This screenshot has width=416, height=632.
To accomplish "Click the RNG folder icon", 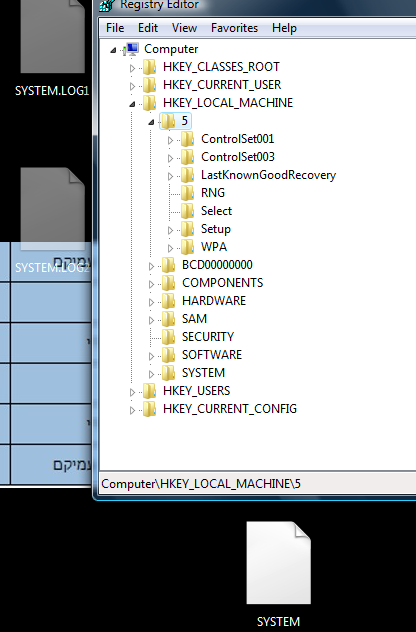I will 187,193.
